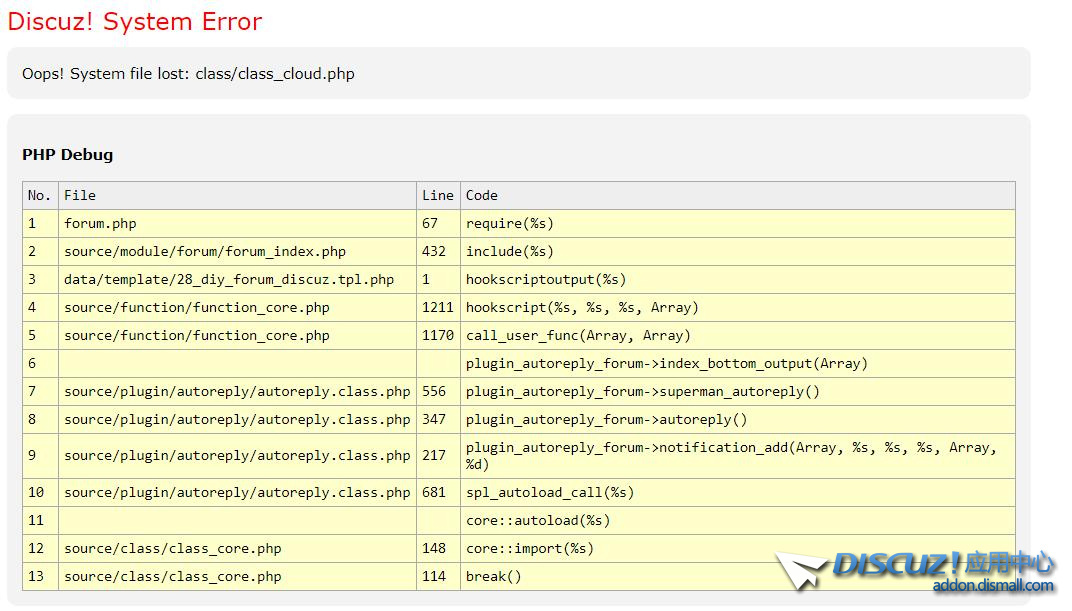This screenshot has width=1072, height=611.
Task: Click the "No." column header
Action: point(40,196)
